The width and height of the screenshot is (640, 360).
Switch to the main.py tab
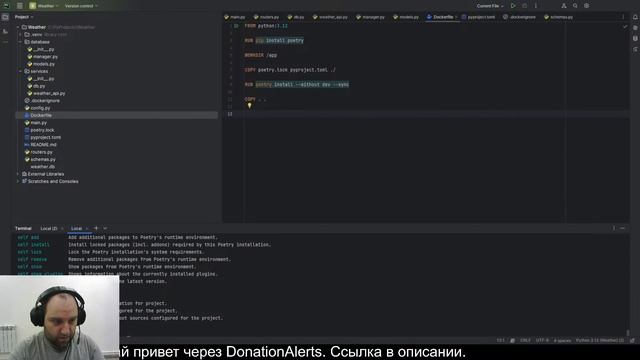click(x=235, y=17)
